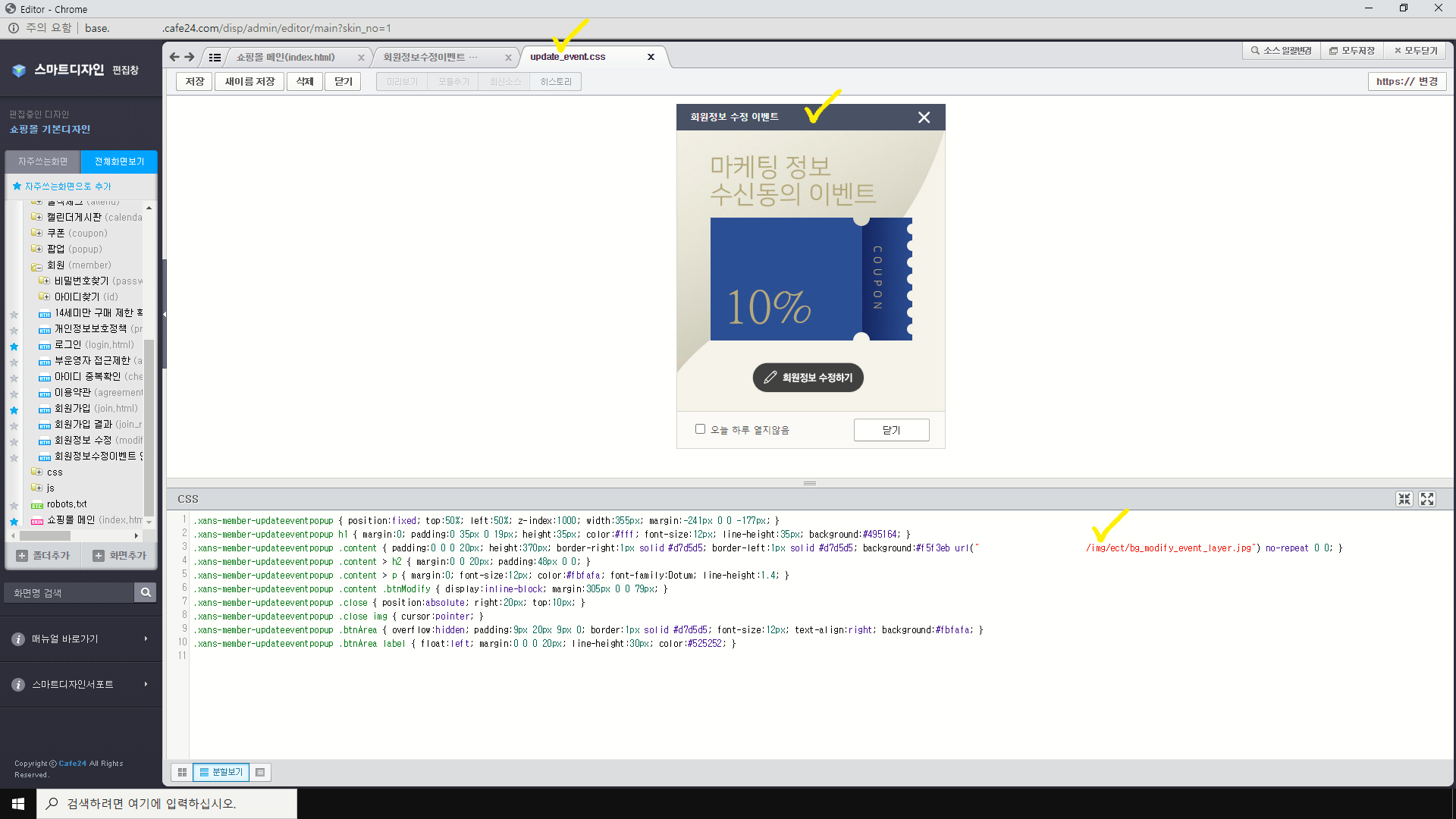This screenshot has height=819, width=1456.
Task: Open the Windows Start menu
Action: (x=18, y=803)
